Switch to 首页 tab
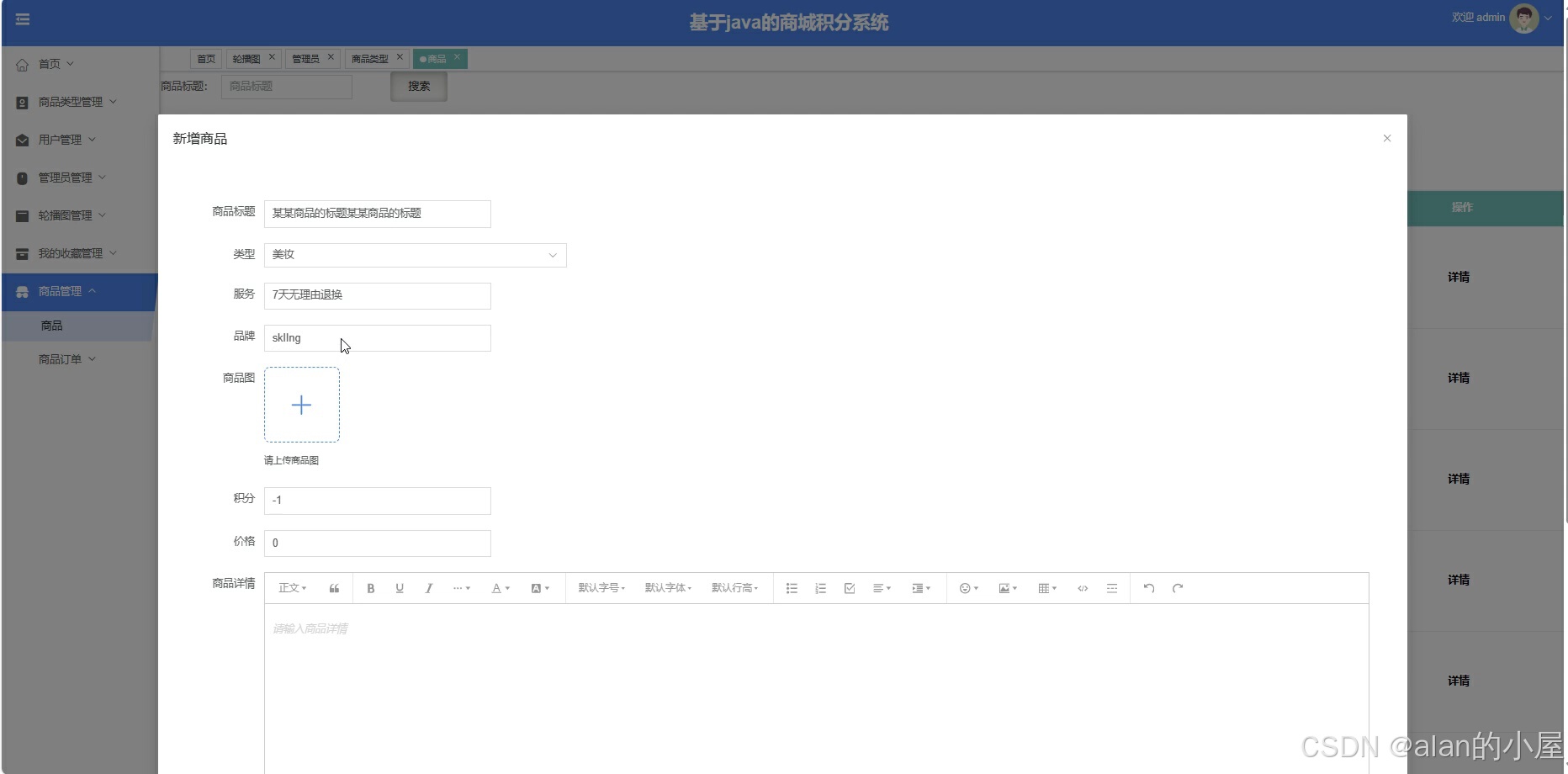Viewport: 1568px width, 774px height. click(206, 59)
